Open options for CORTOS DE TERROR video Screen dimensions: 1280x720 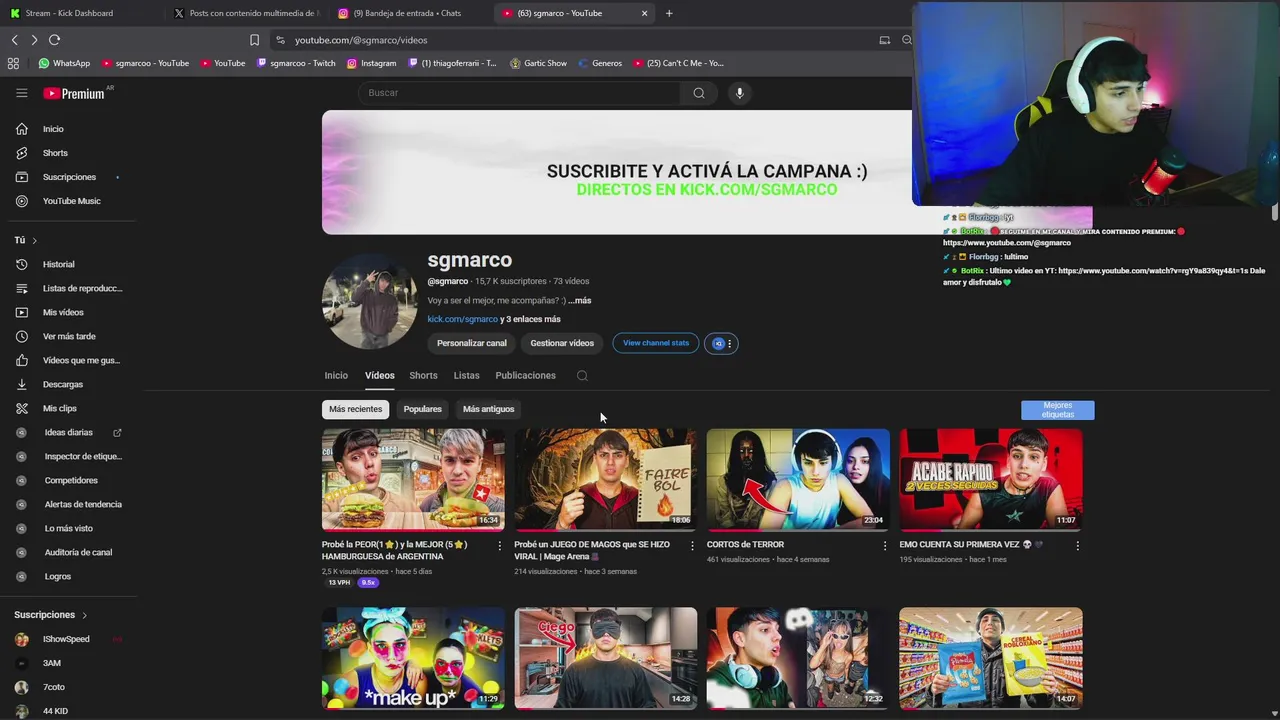(x=884, y=545)
